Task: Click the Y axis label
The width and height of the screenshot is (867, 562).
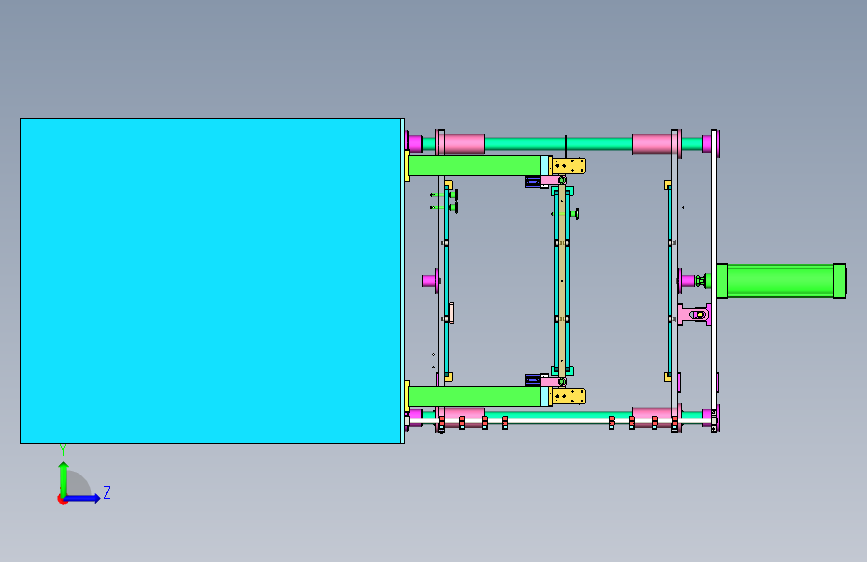Action: [63, 450]
